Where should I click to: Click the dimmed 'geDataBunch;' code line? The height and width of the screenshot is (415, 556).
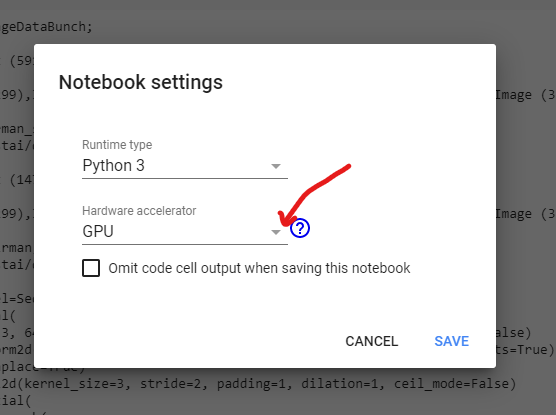46,27
